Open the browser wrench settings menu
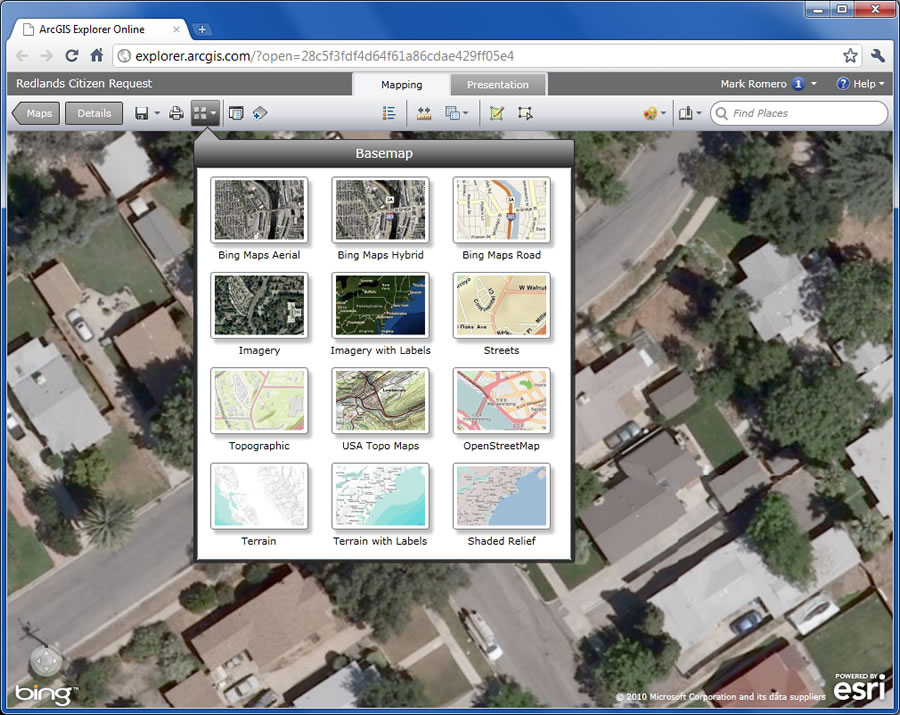This screenshot has height=715, width=900. point(878,56)
